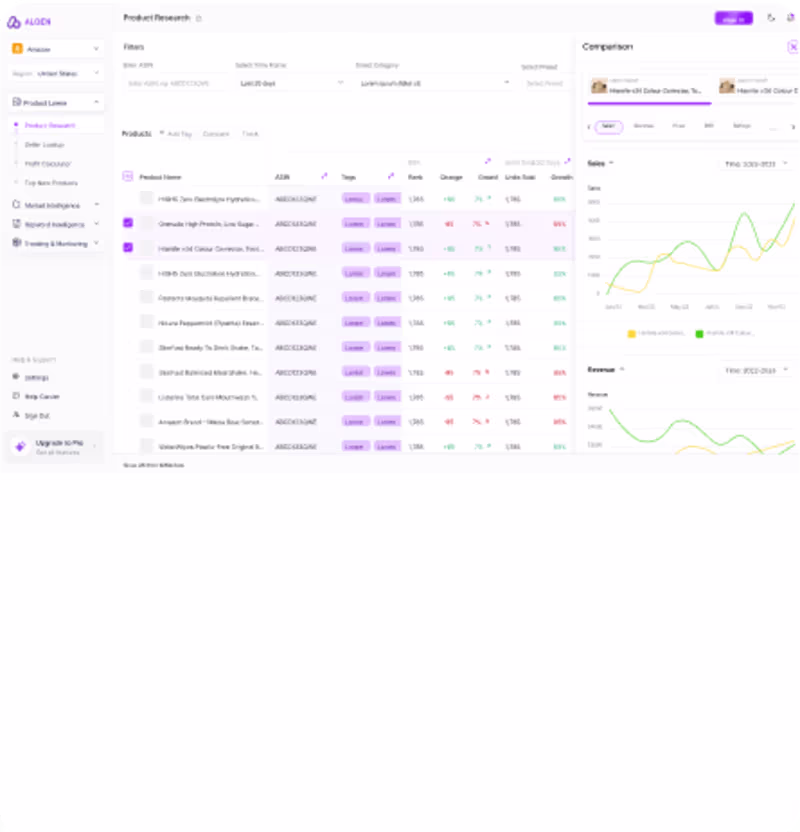Viewport: 800px width, 832px height.
Task: Click the purple button in the top bar
Action: tap(733, 18)
